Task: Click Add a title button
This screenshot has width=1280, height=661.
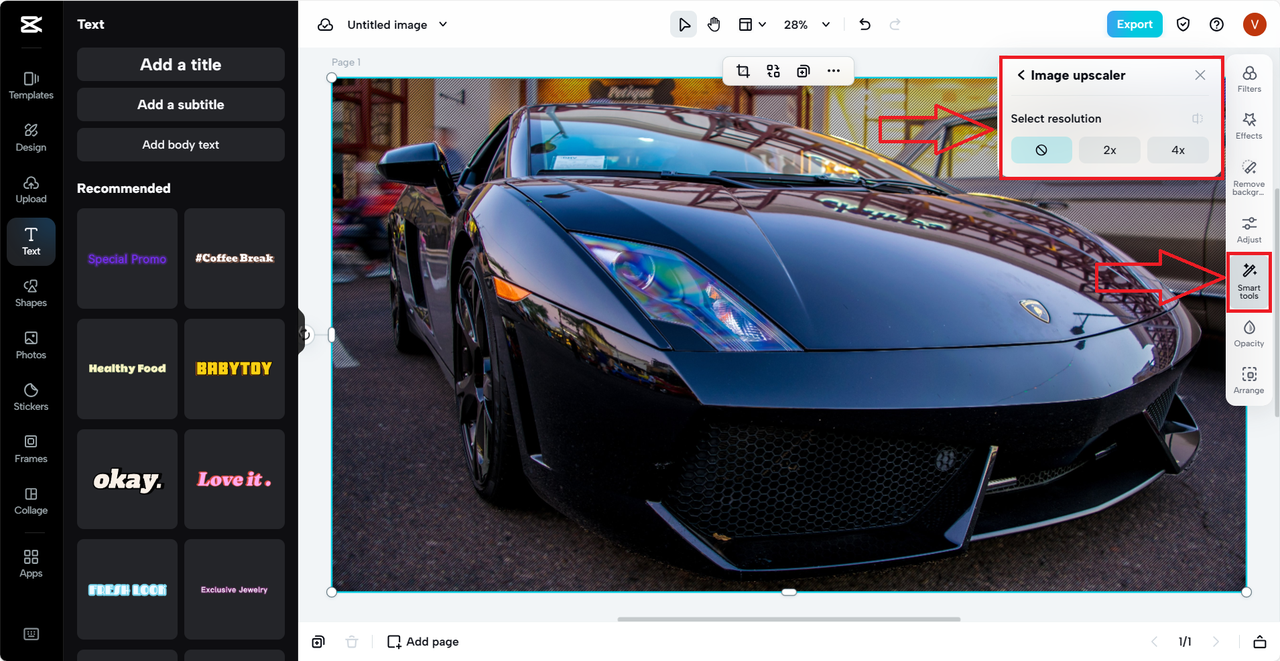Action: tap(181, 64)
